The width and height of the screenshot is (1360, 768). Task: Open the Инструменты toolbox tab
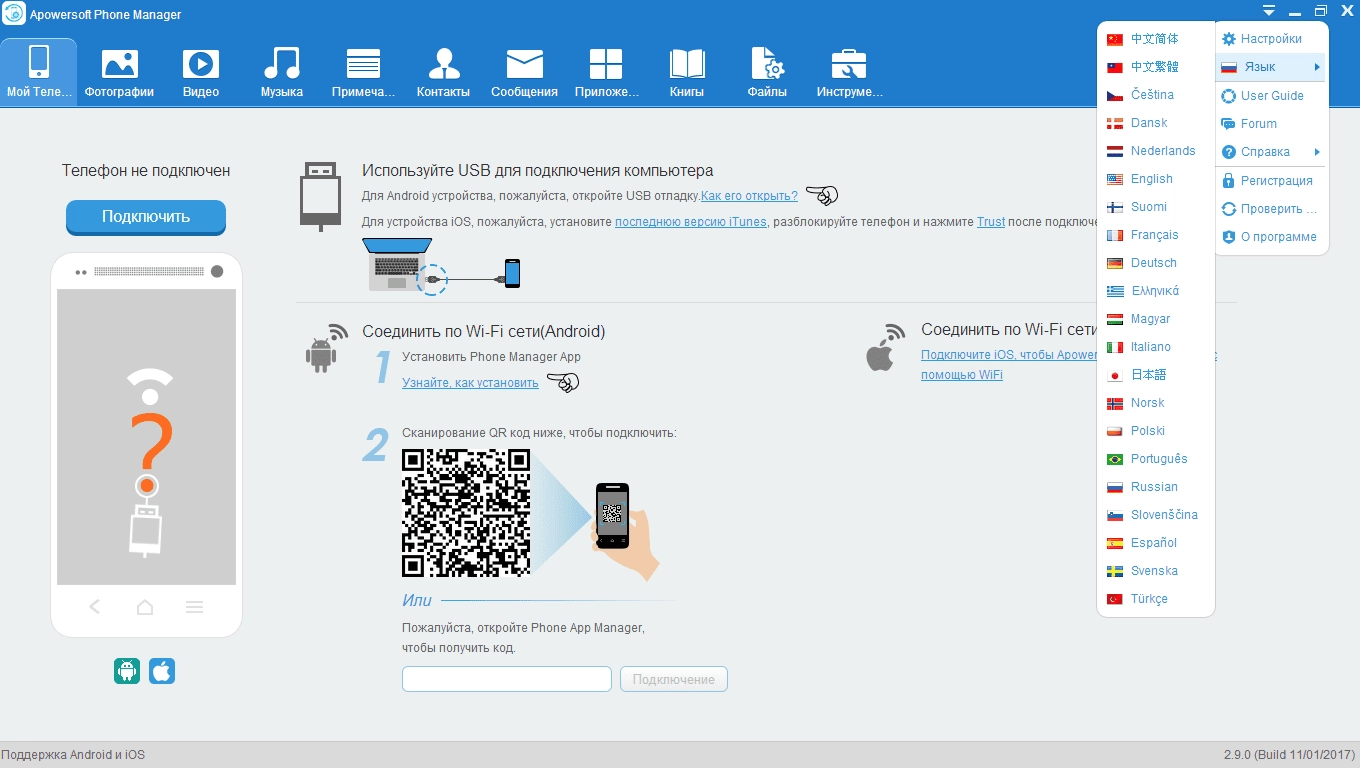coord(849,72)
